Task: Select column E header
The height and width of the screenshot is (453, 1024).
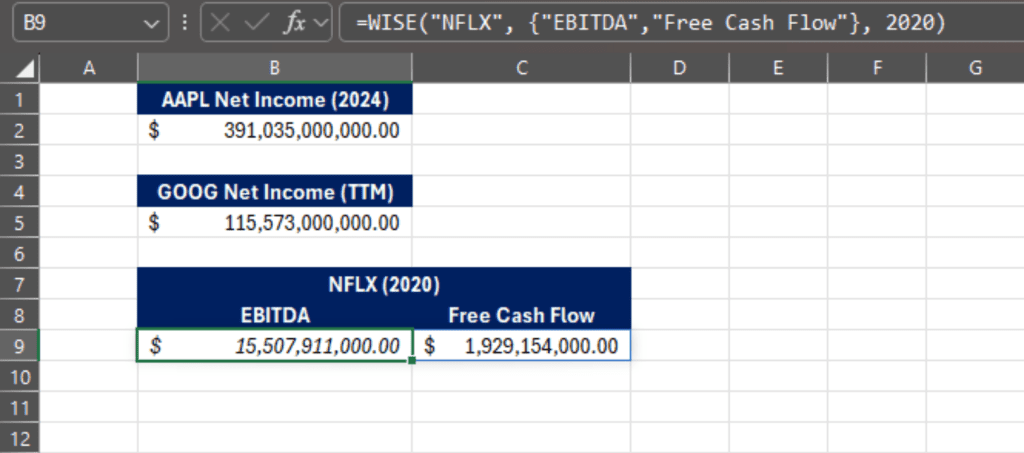Action: coord(778,68)
